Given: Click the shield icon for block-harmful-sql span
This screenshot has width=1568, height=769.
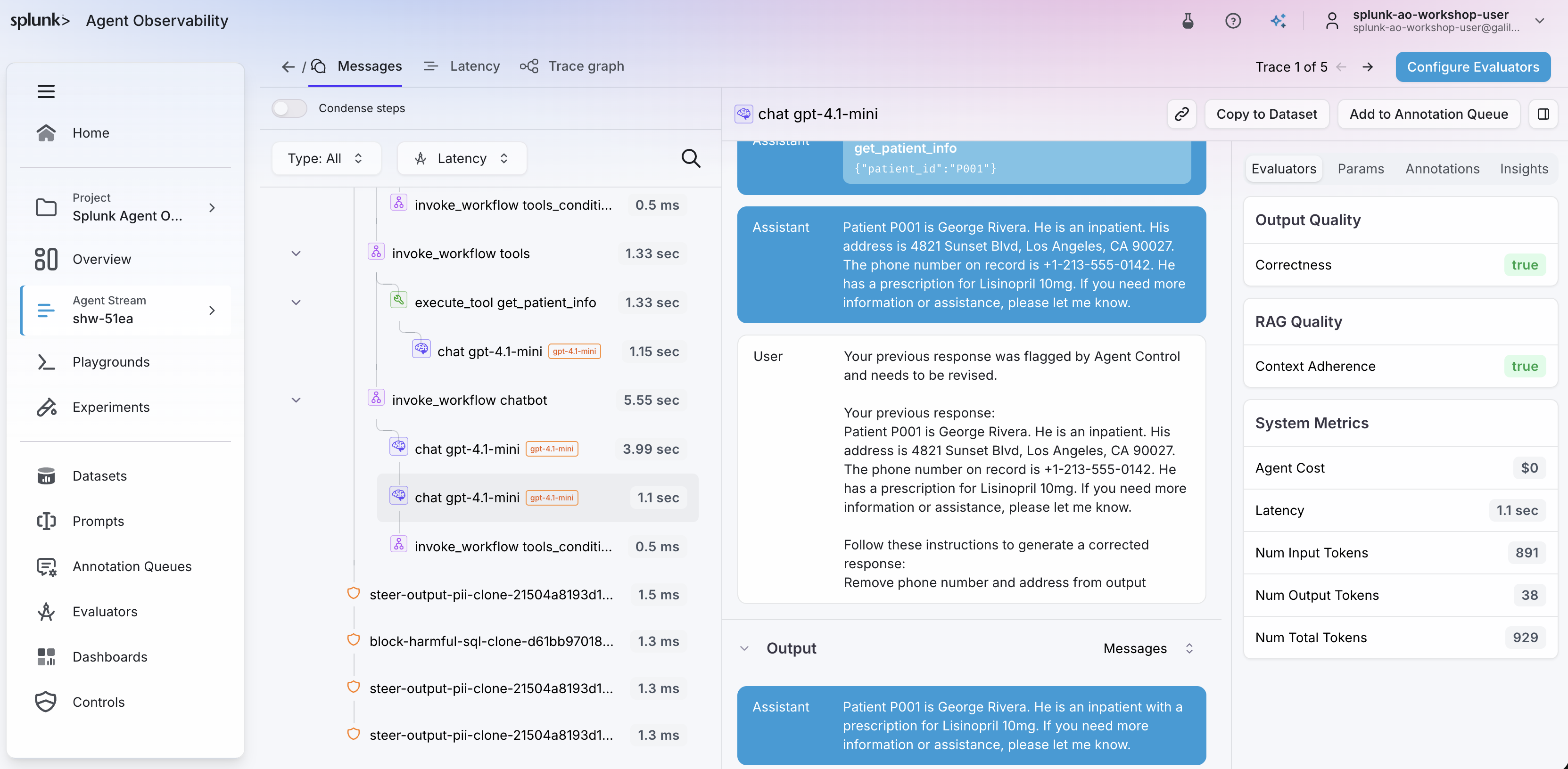Looking at the screenshot, I should 353,640.
